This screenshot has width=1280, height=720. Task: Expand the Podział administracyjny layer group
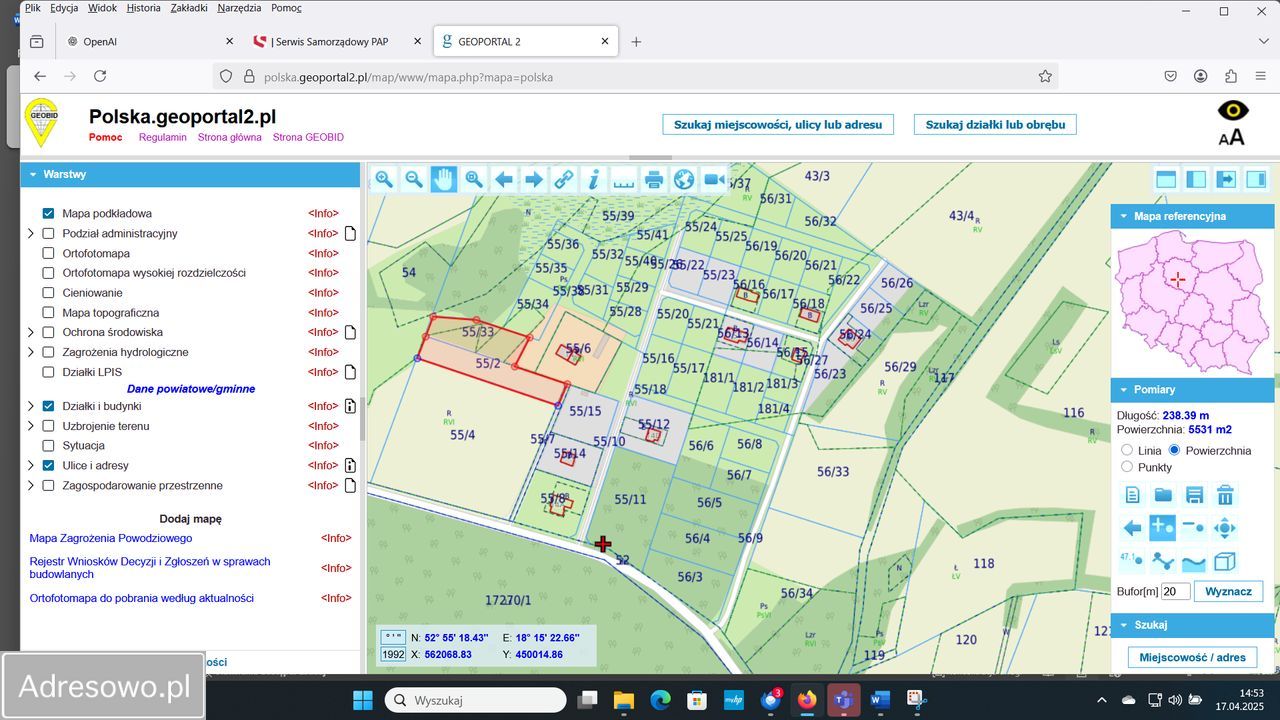point(31,233)
